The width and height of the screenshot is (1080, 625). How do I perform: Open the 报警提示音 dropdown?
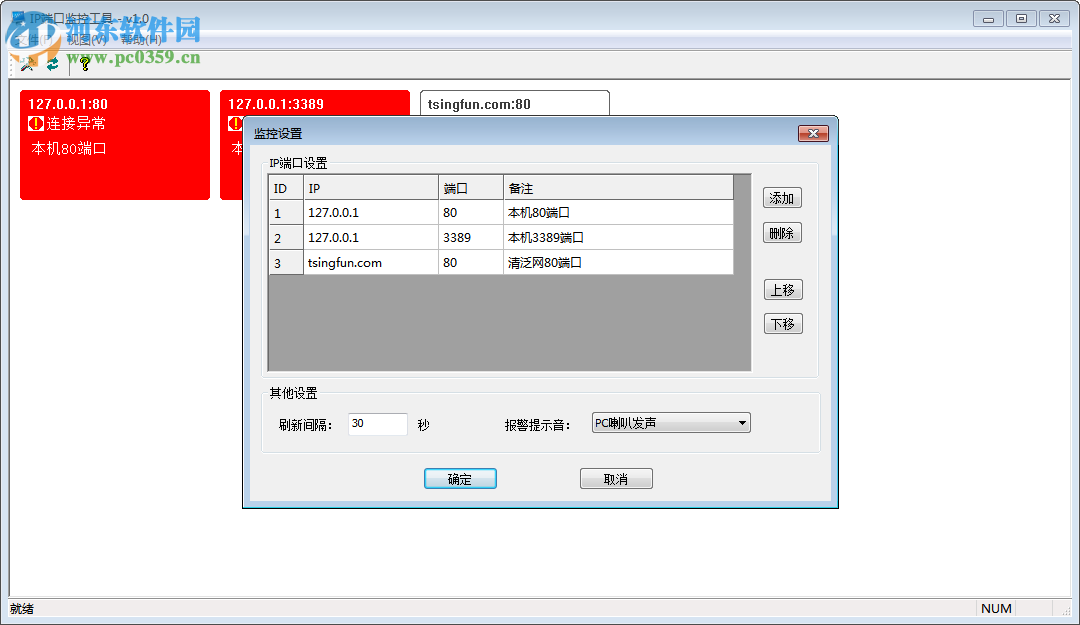click(x=741, y=422)
